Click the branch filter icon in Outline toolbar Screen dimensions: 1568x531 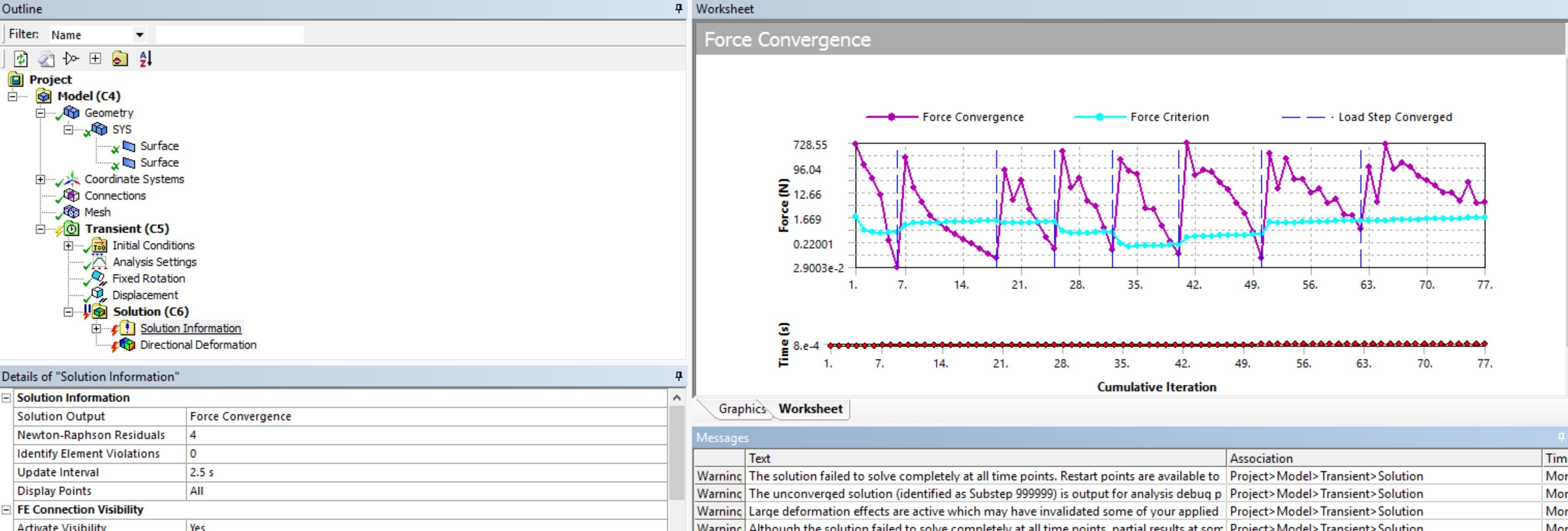pos(71,58)
